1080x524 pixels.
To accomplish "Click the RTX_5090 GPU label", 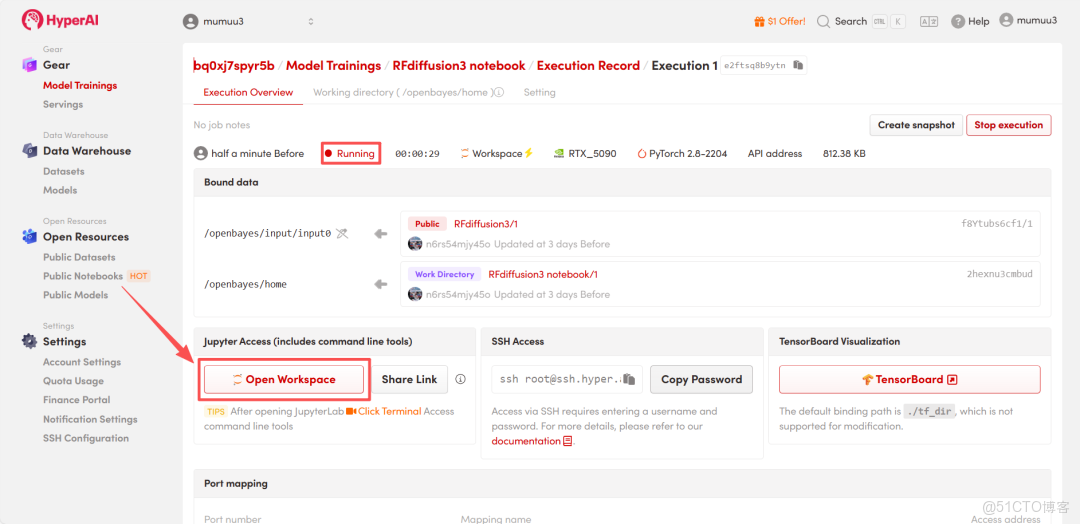I will click(585, 154).
